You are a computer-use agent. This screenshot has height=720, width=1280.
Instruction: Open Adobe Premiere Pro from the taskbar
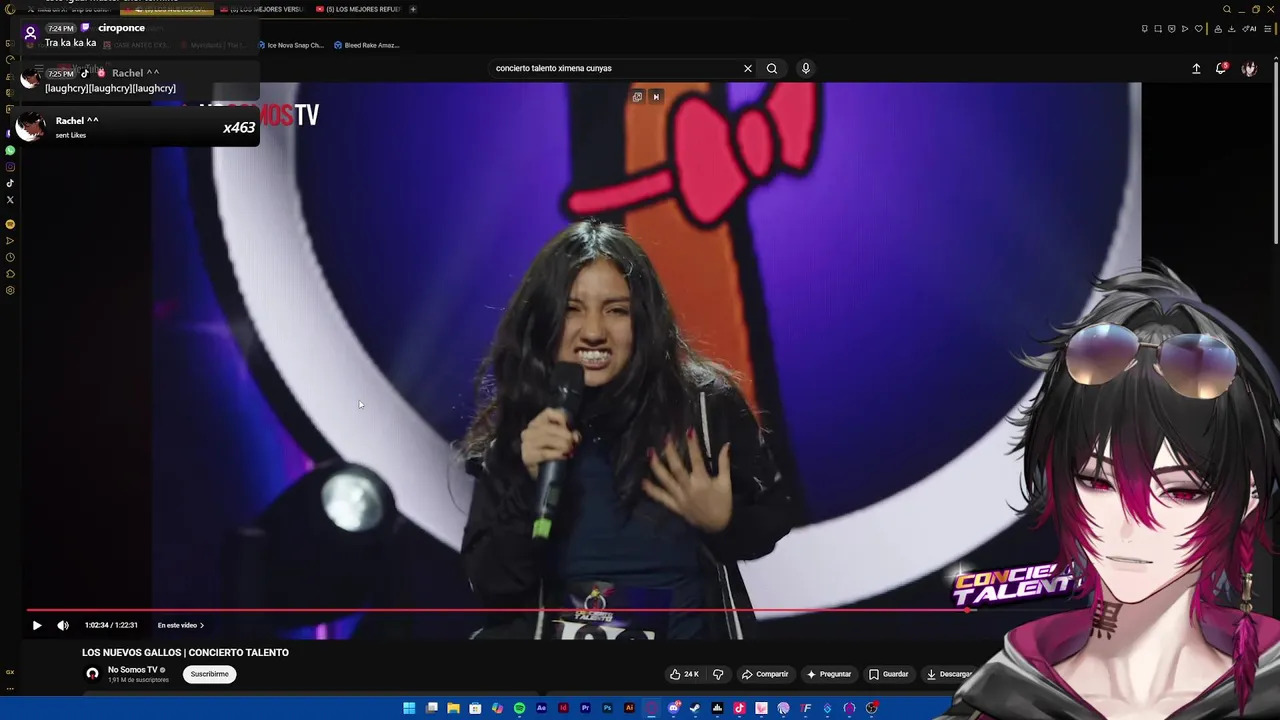(586, 708)
